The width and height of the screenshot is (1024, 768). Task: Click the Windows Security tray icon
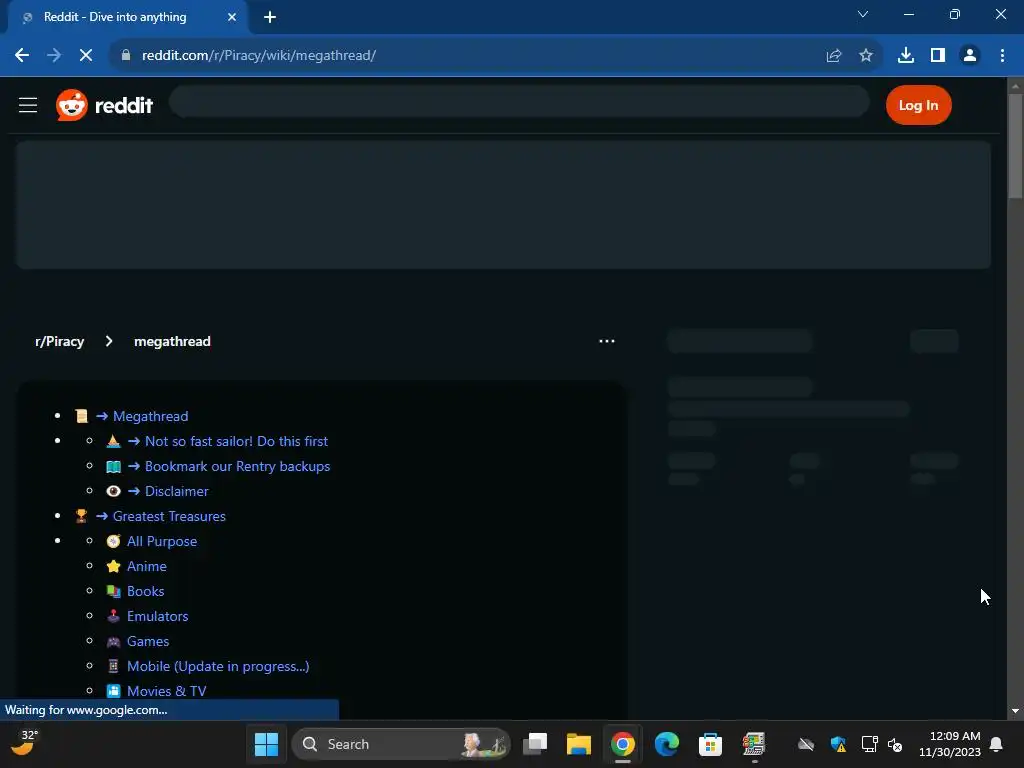[838, 744]
